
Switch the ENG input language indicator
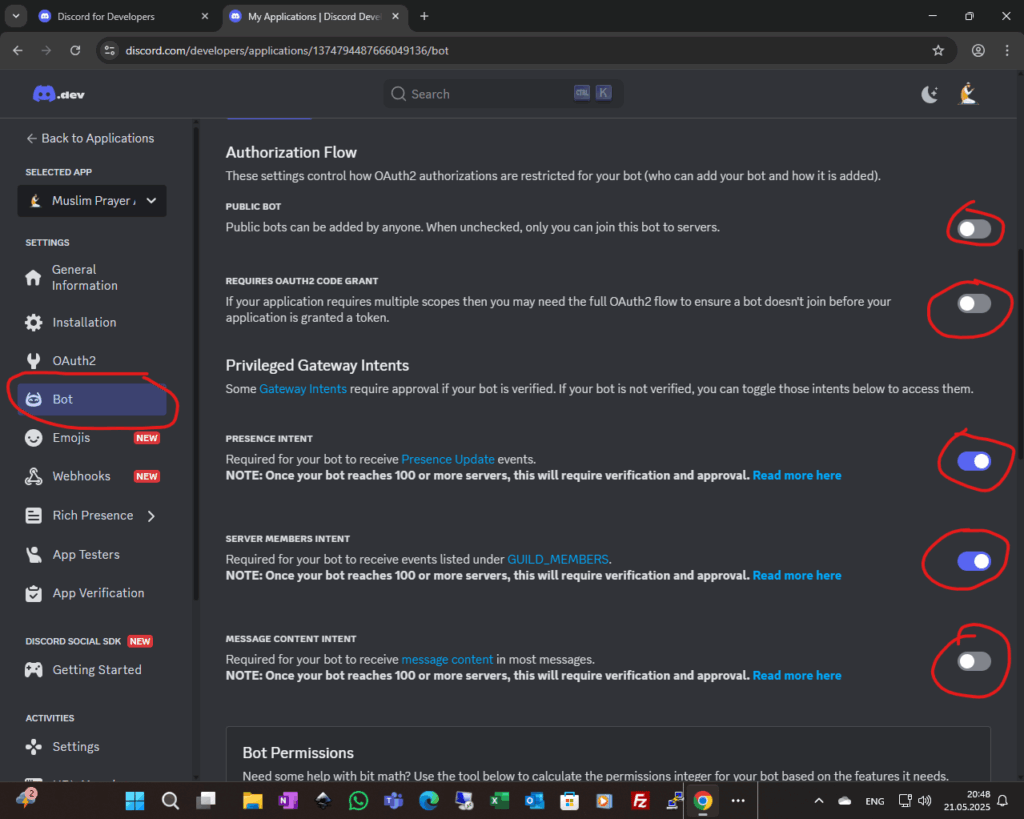(874, 801)
